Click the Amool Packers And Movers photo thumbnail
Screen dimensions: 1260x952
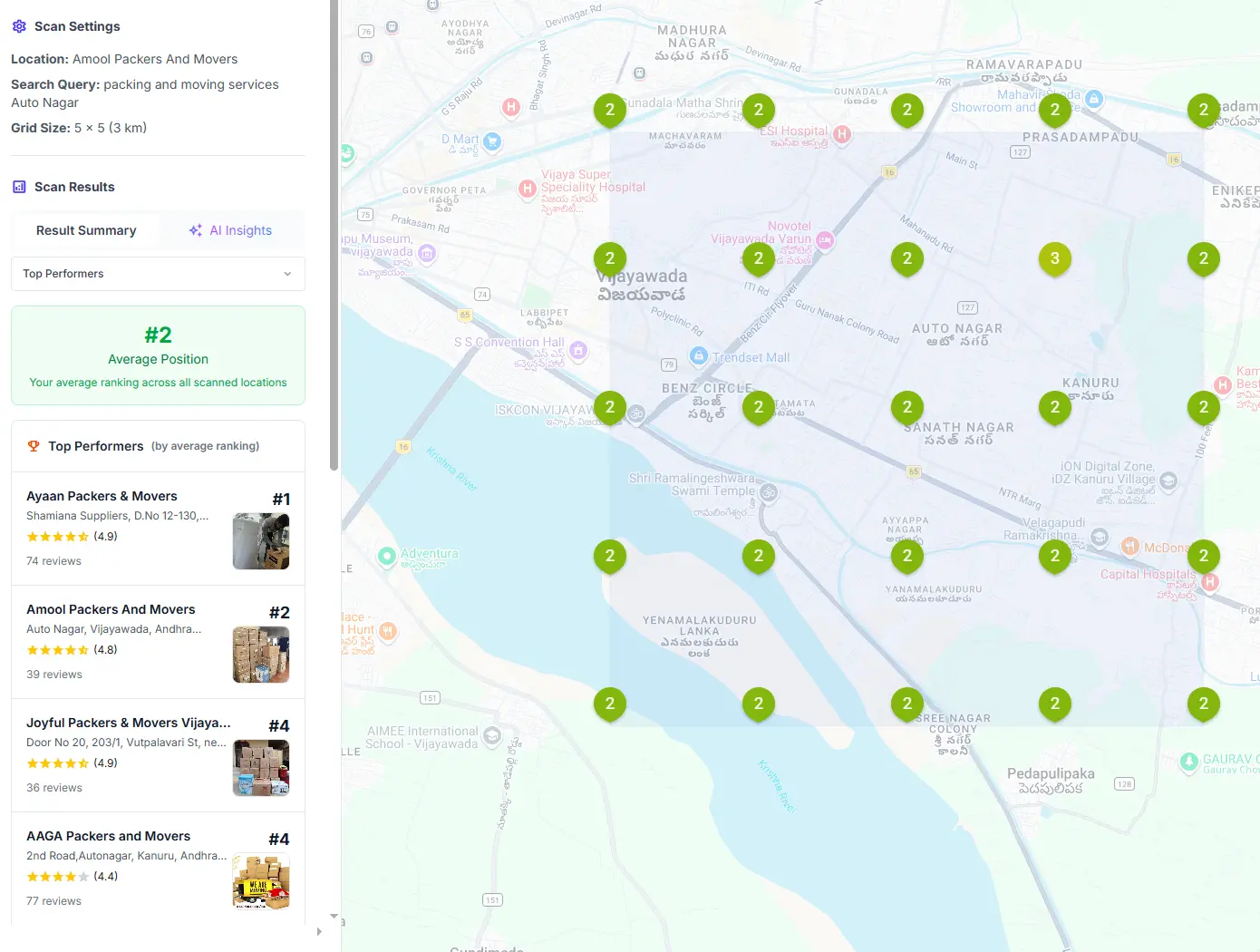[x=261, y=655]
